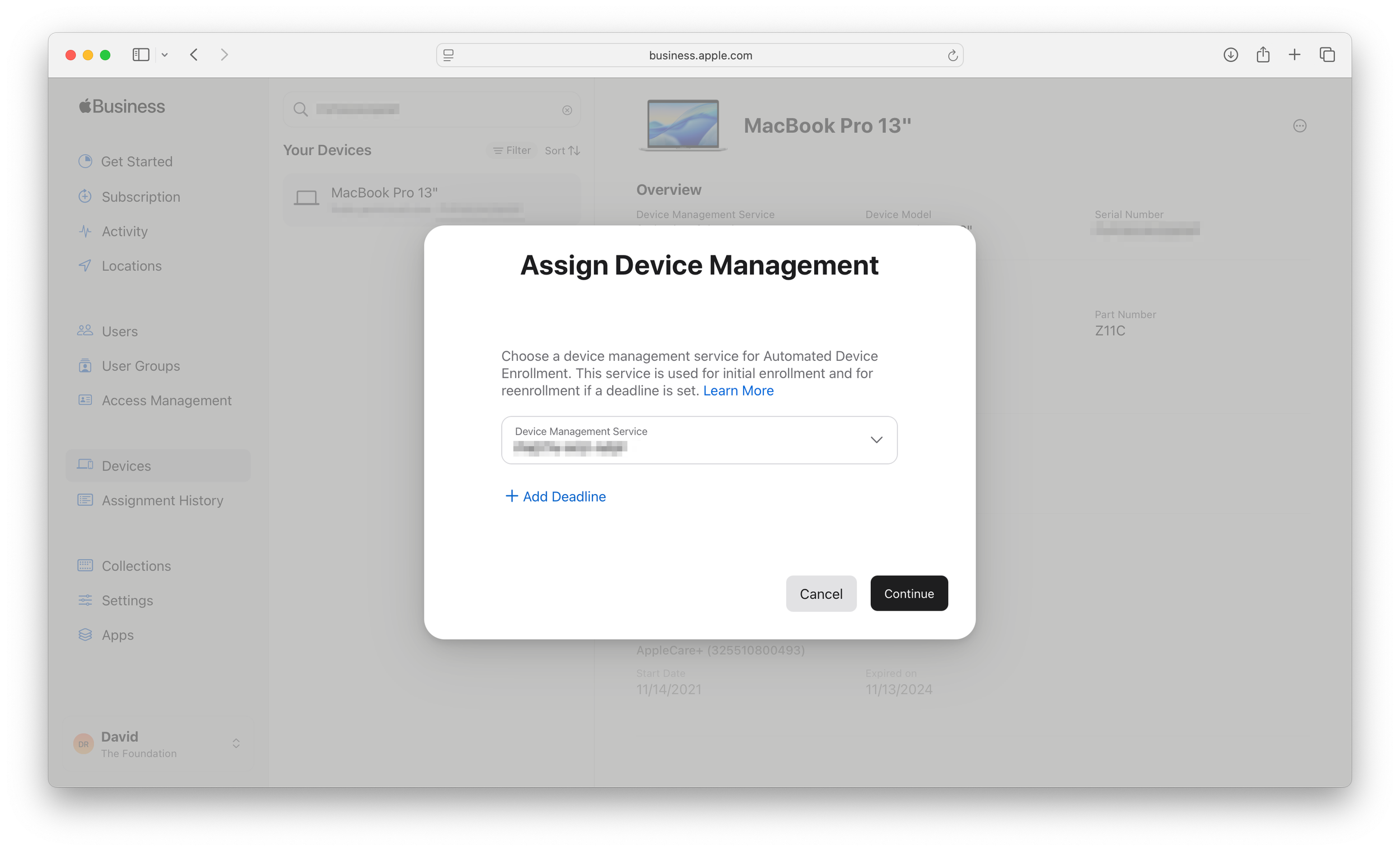Click the Start Date 11/14/2021 value
Screen dimensions: 1400x851
click(669, 690)
